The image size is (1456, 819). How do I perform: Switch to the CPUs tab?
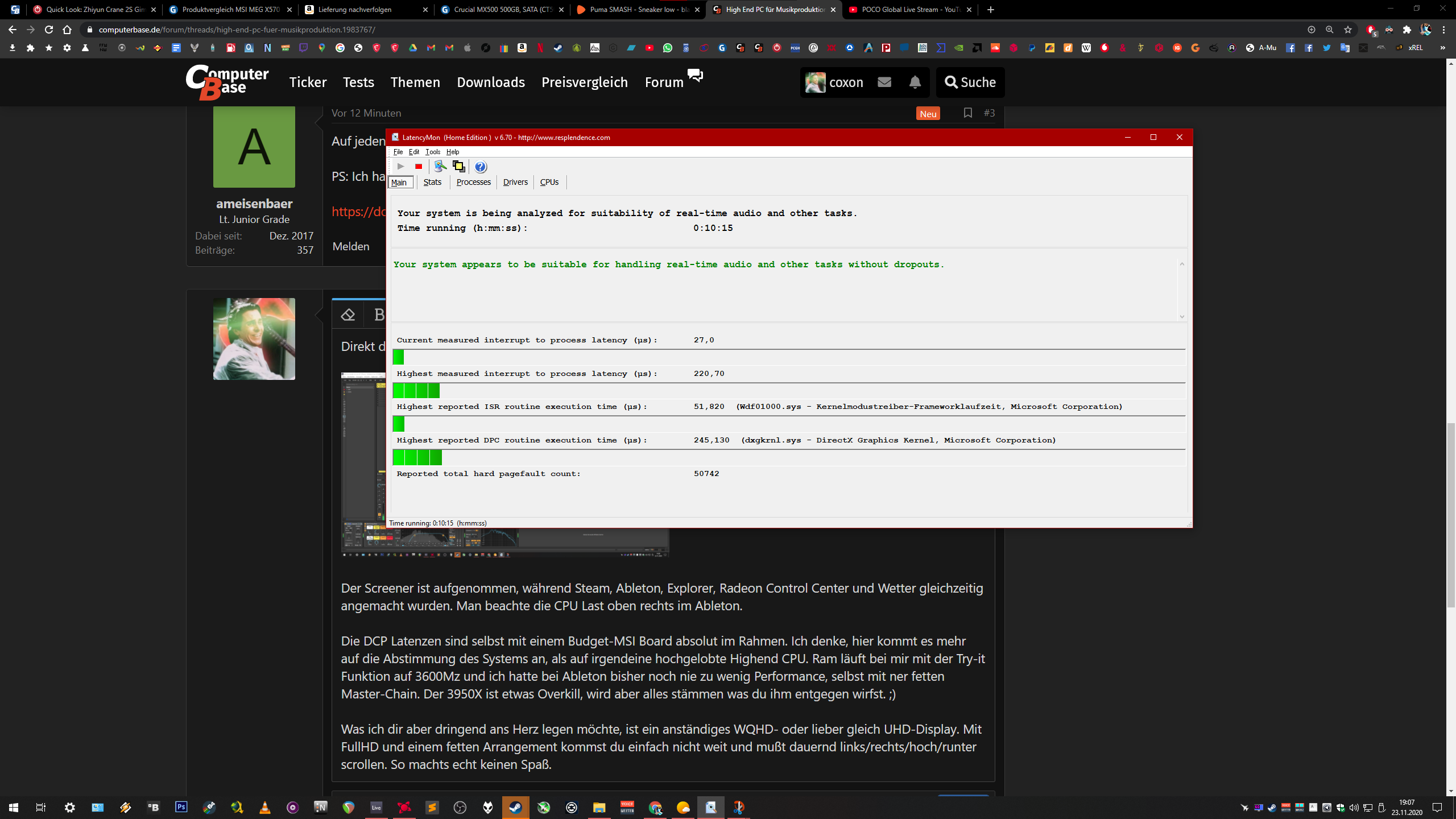(549, 182)
